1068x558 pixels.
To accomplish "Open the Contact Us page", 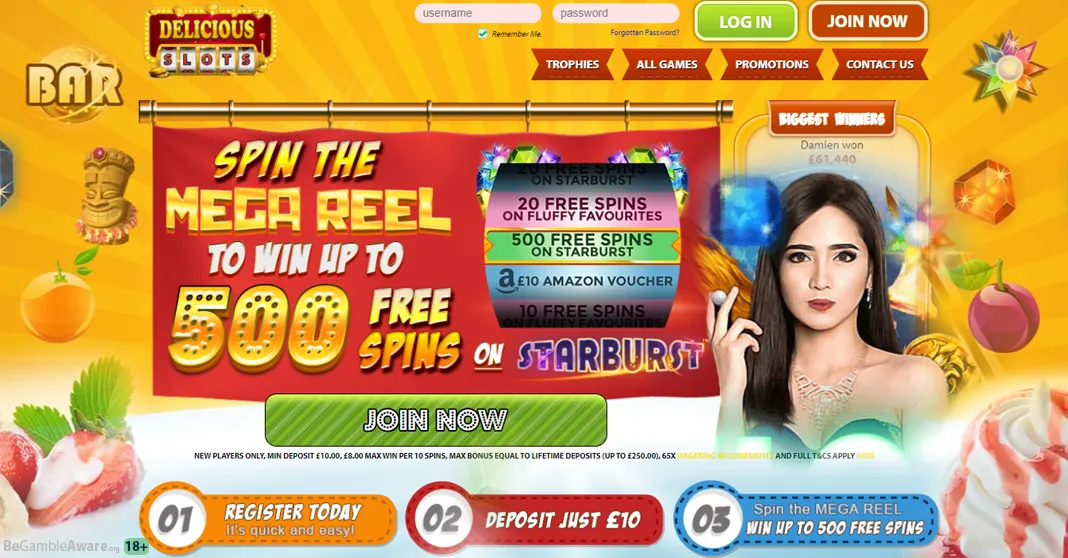I will coord(879,65).
